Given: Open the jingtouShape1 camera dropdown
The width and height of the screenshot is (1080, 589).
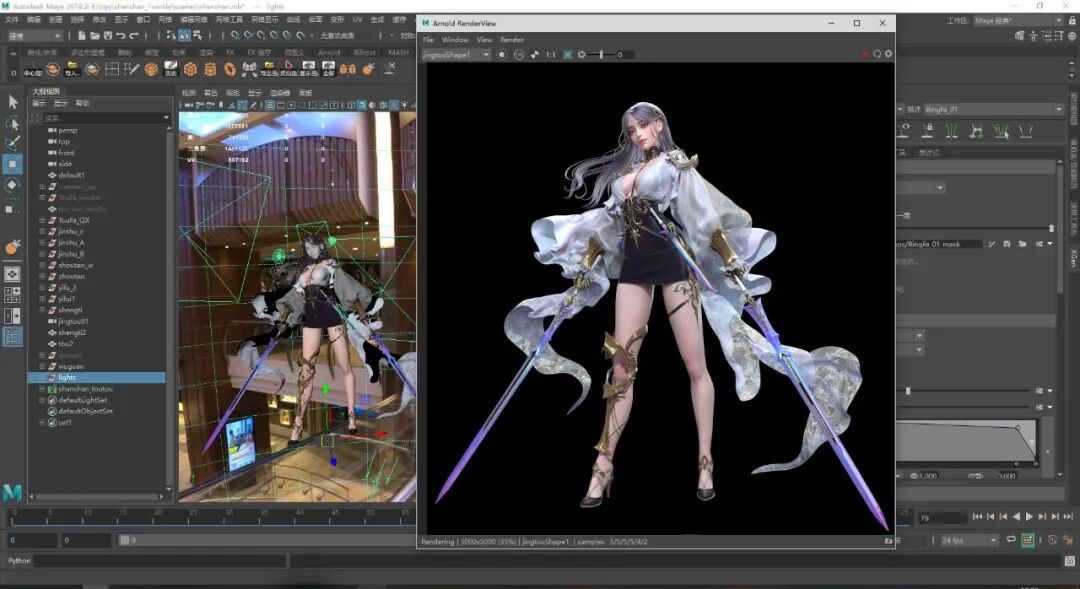Looking at the screenshot, I should click(x=456, y=54).
